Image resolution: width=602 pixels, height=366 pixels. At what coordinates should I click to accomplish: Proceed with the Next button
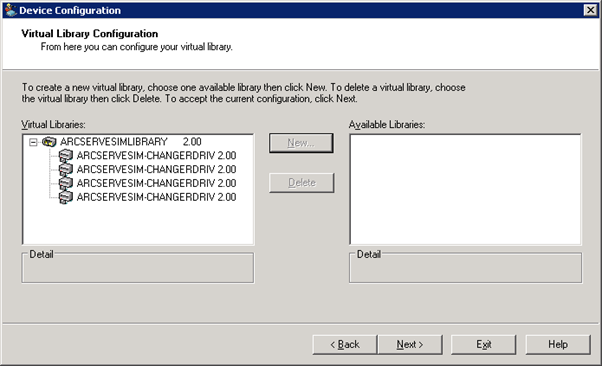[x=410, y=344]
